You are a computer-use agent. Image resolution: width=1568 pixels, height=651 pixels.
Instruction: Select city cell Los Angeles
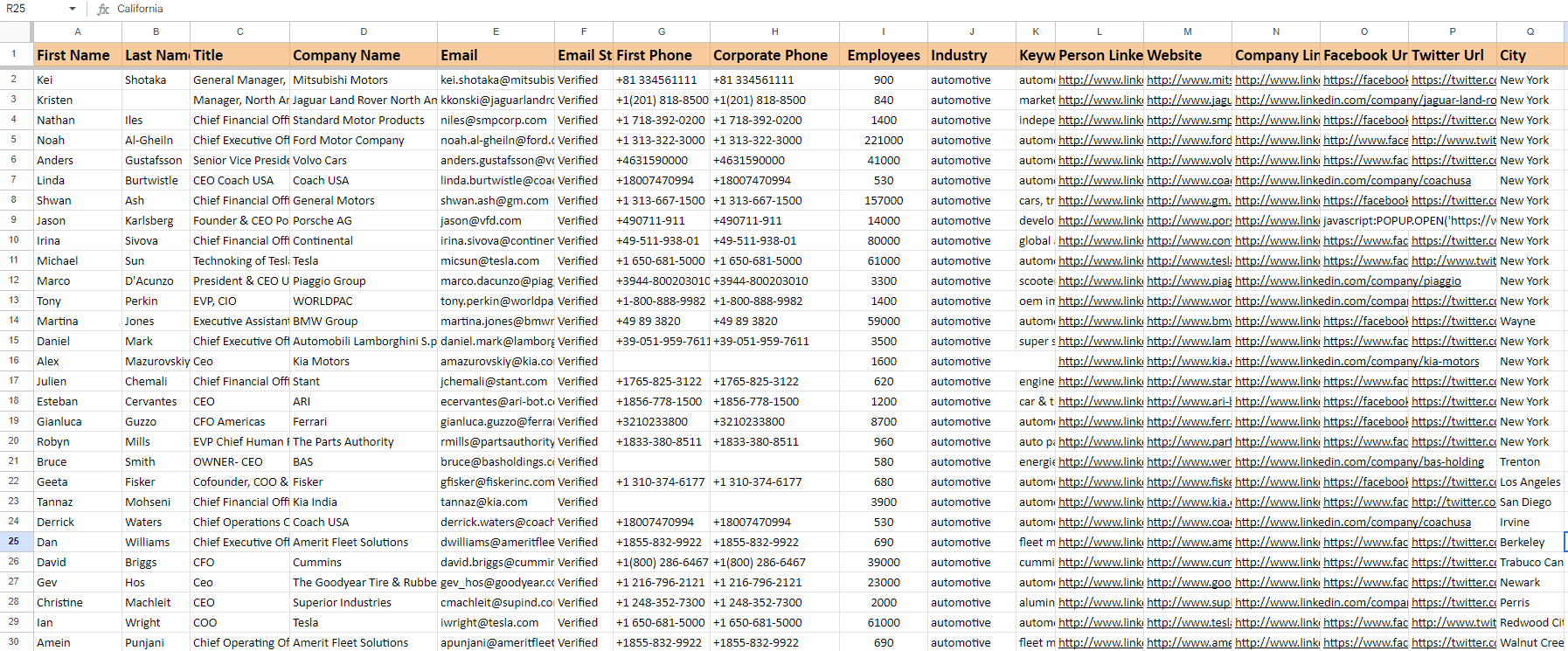tap(1530, 481)
